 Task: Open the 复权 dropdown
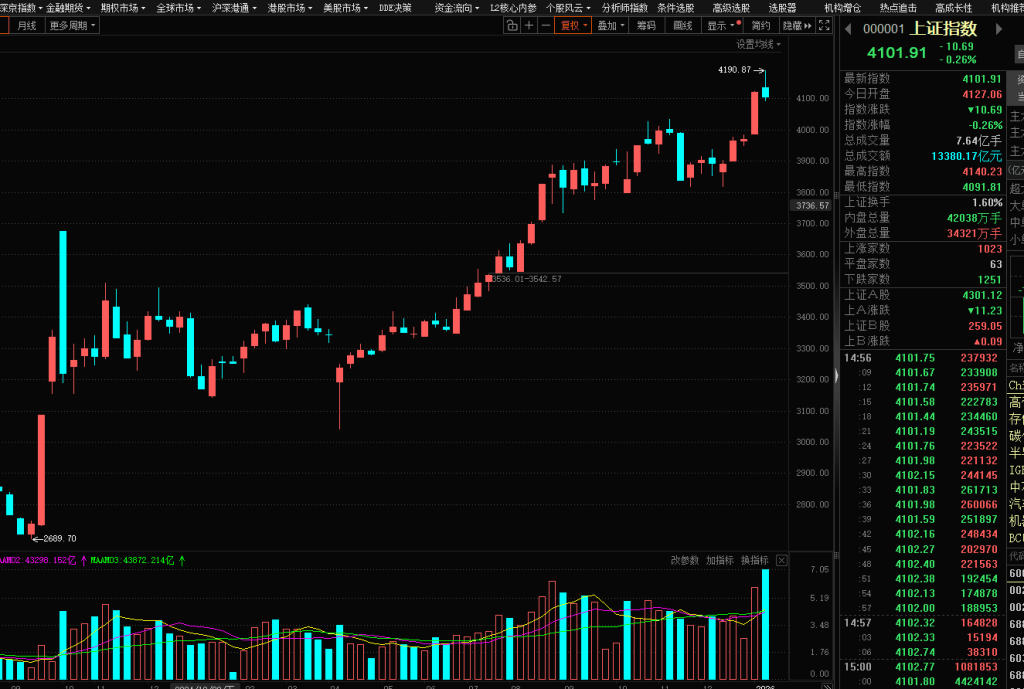(574, 26)
